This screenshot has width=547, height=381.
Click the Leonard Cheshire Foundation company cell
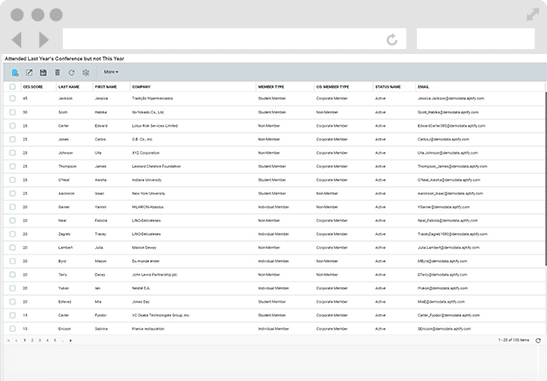[156, 166]
